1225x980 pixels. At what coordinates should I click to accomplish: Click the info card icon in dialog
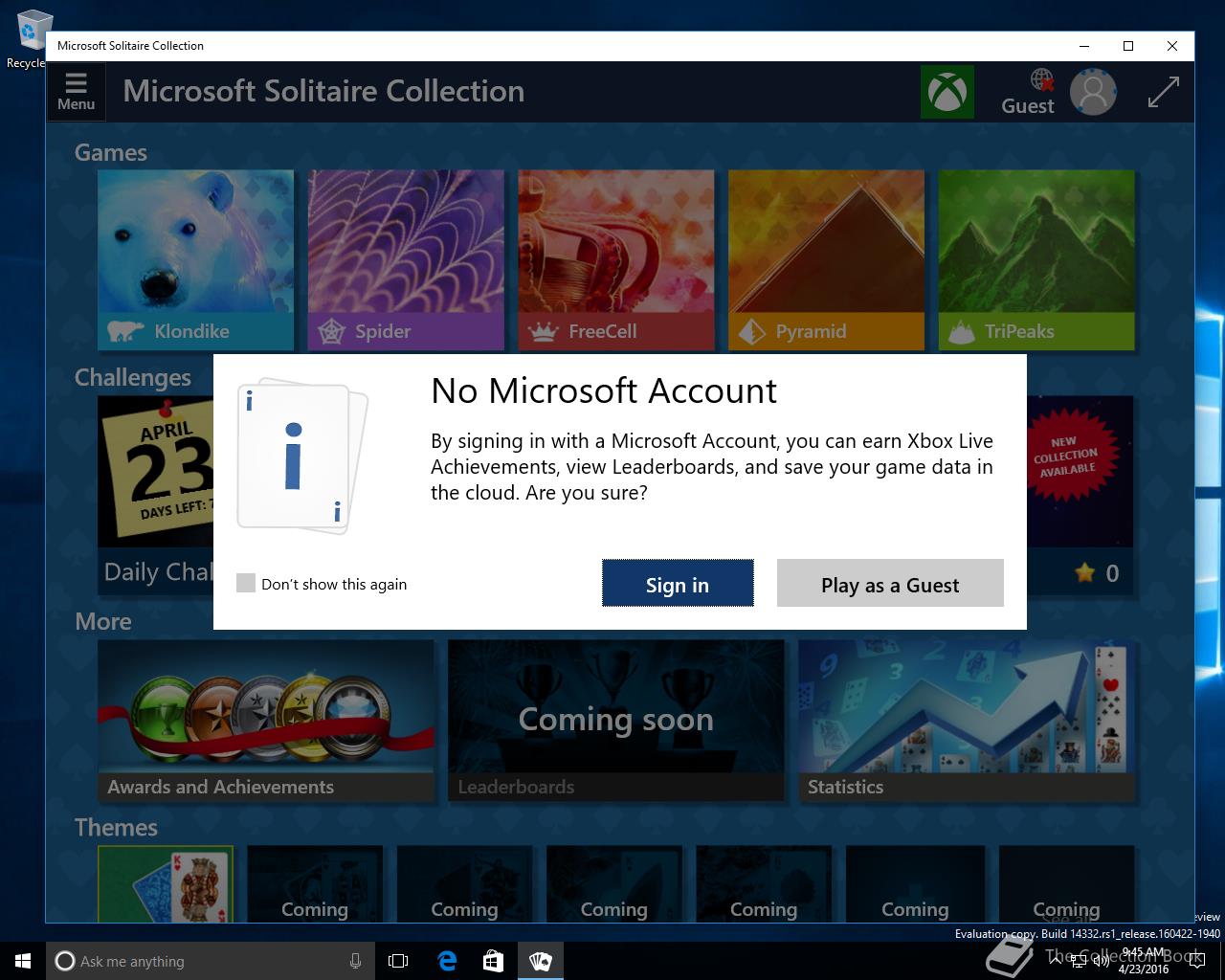301,457
